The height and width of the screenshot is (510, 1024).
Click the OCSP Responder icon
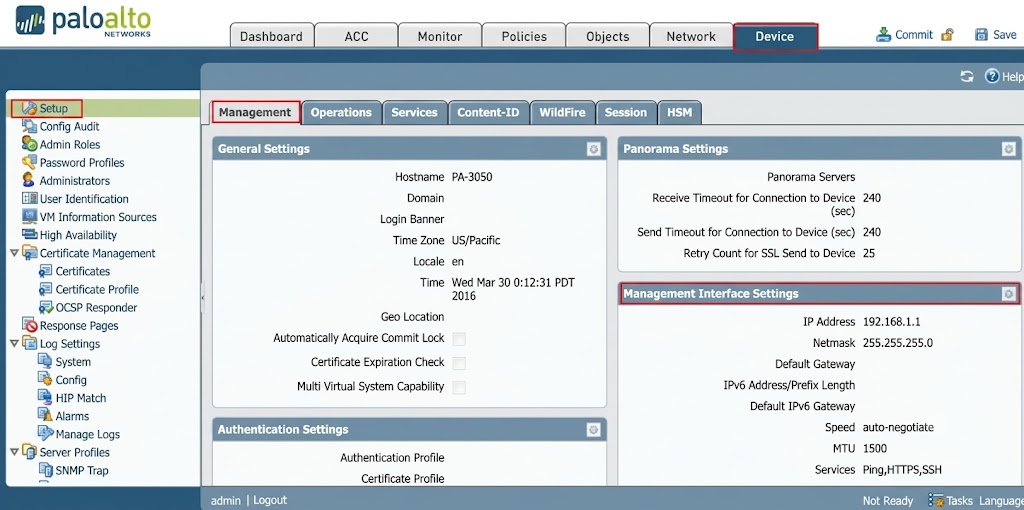[45, 308]
